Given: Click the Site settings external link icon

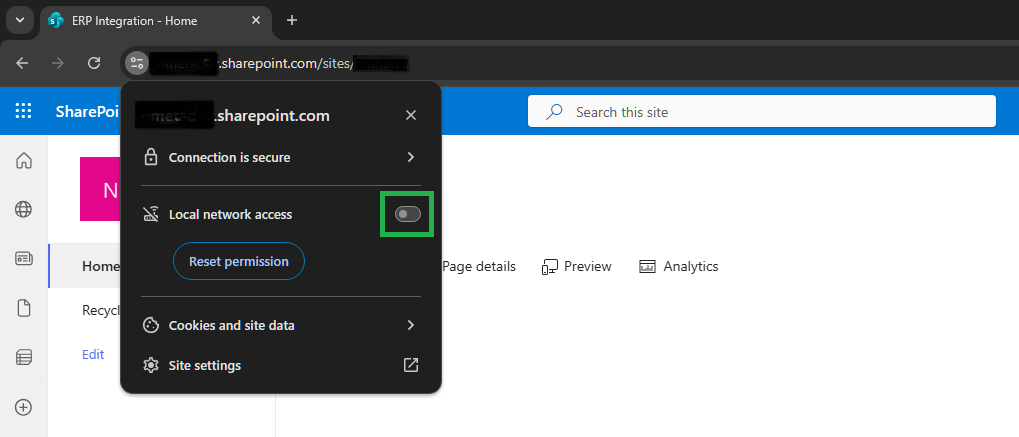Looking at the screenshot, I should click(x=411, y=365).
